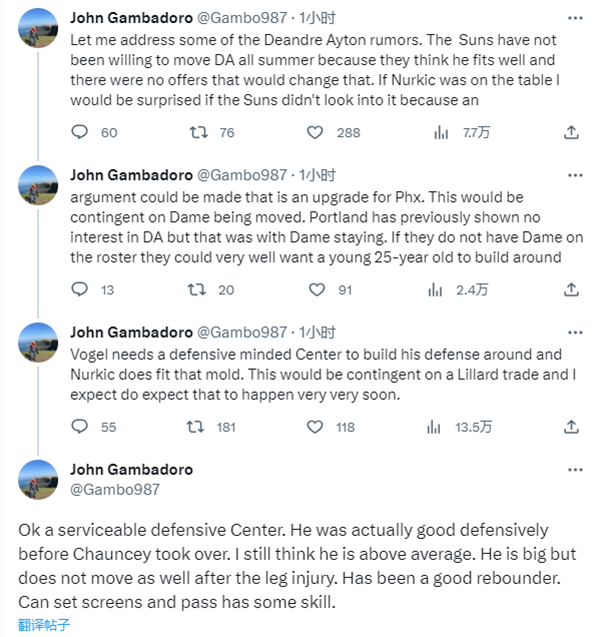Open @Gambo987 handle under bottom tweet author
This screenshot has height=637, width=600.
116,489
